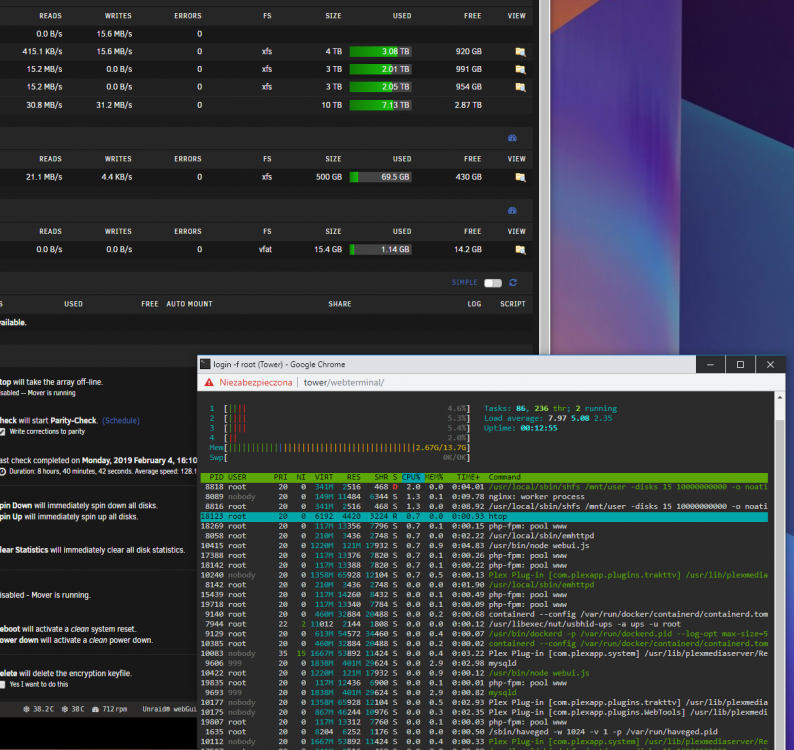Browse the 500 GB cache disk contents
This screenshot has width=794, height=750.
pyautogui.click(x=520, y=177)
